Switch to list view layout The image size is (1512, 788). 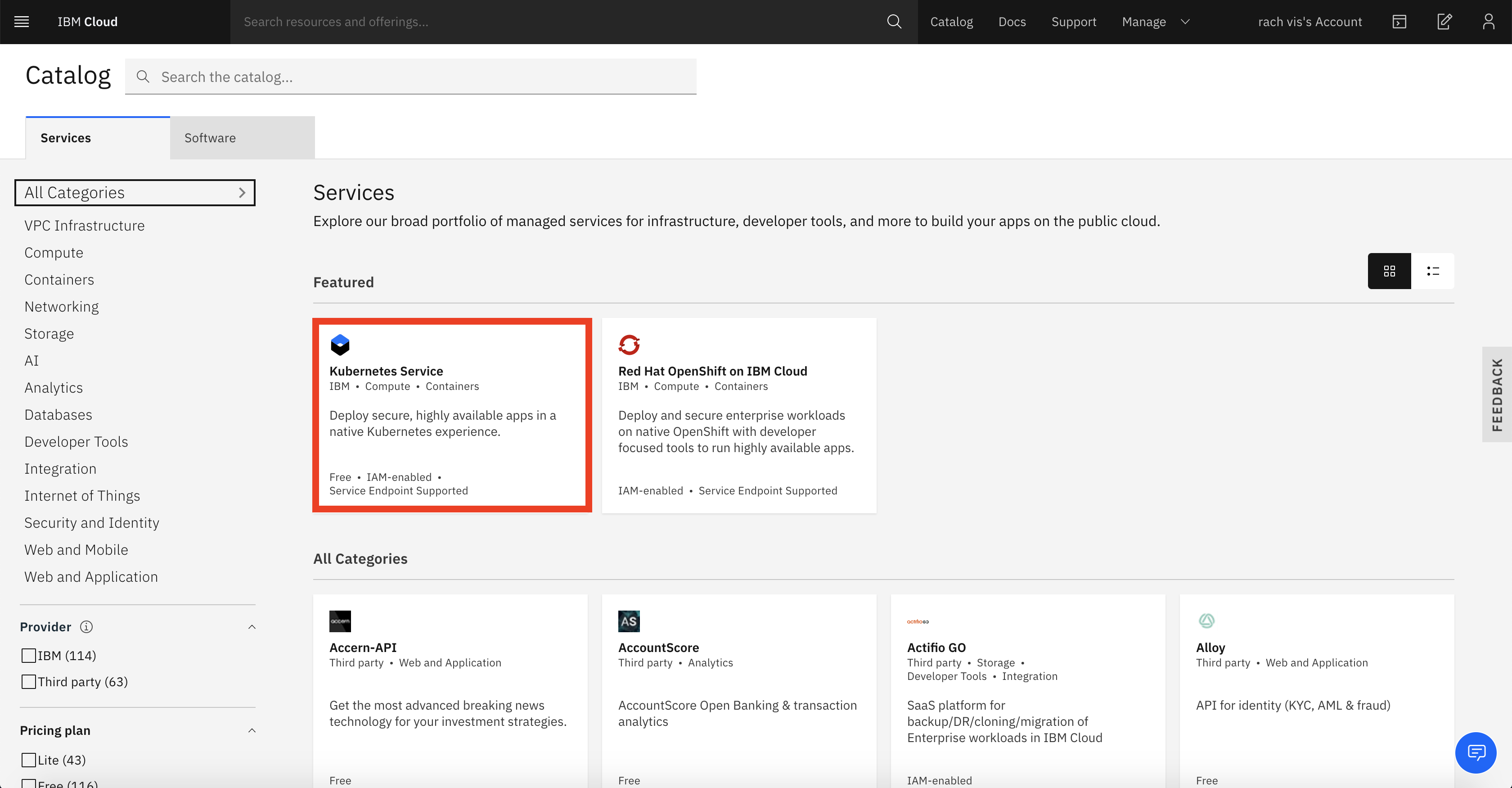point(1433,271)
